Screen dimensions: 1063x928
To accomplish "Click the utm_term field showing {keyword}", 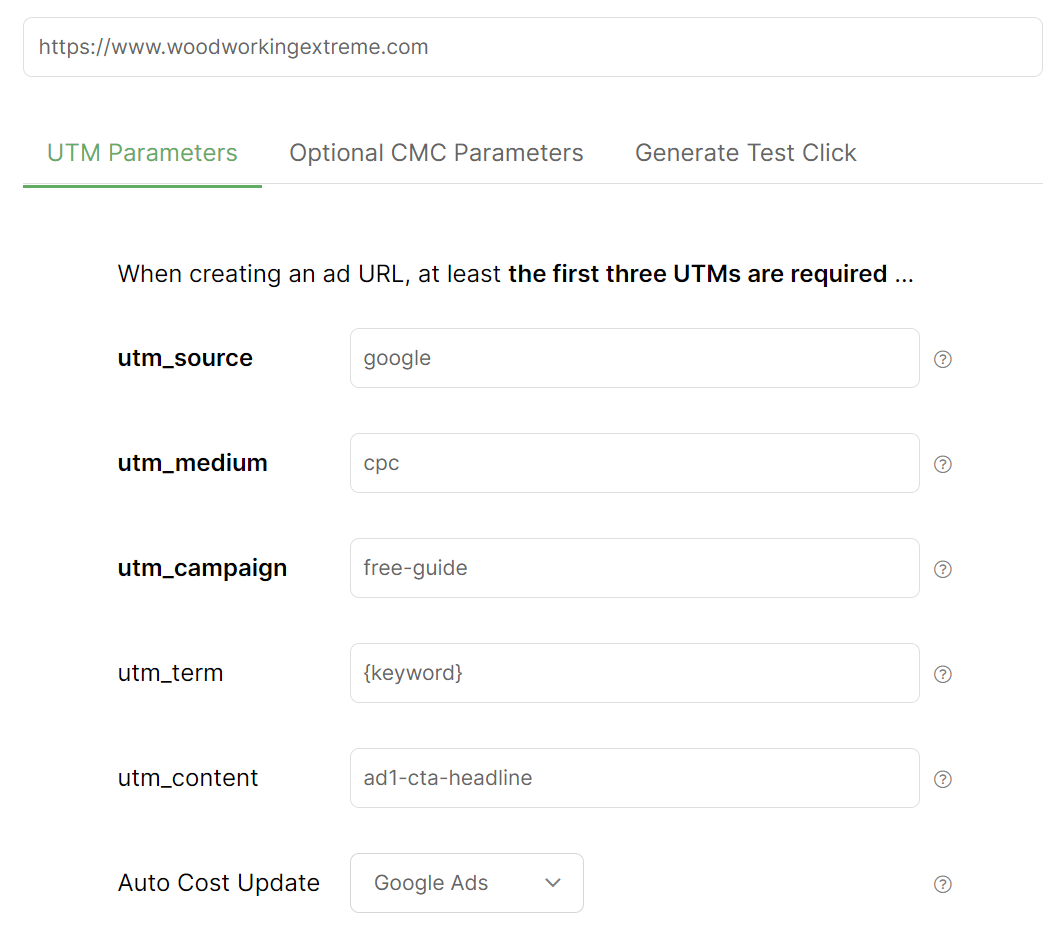I will [634, 673].
